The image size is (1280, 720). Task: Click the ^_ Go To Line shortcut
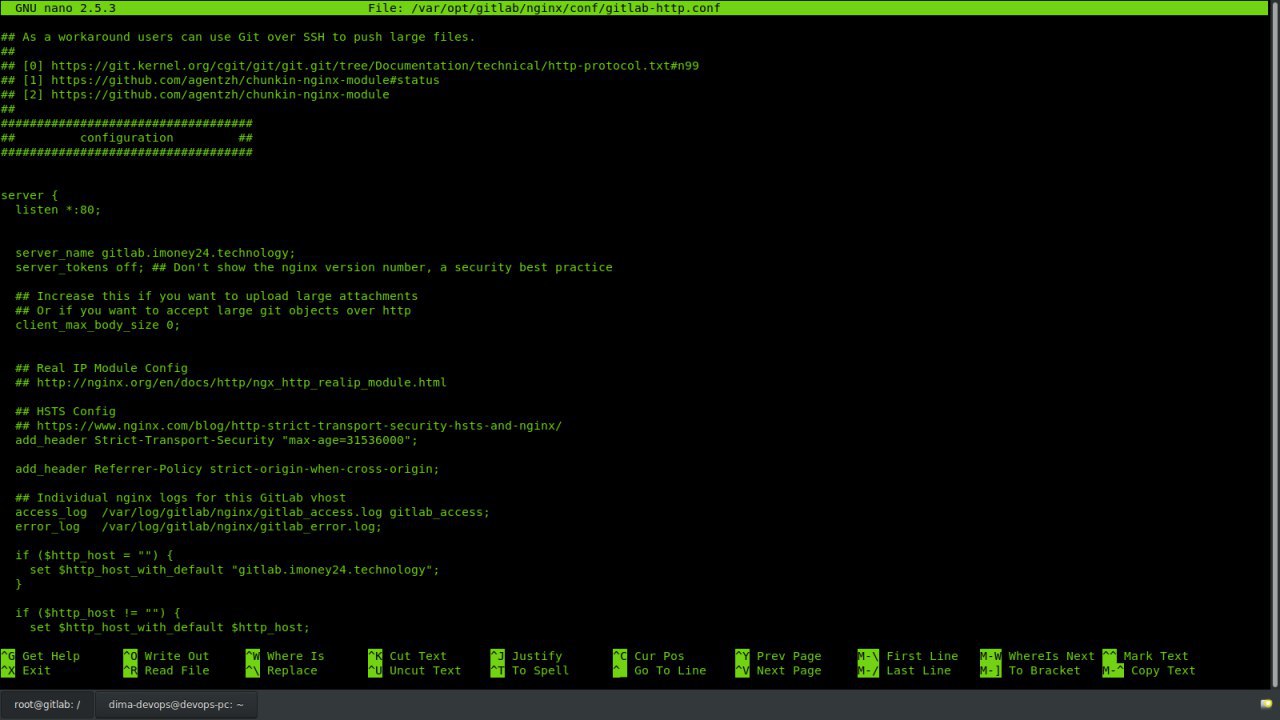(x=659, y=671)
